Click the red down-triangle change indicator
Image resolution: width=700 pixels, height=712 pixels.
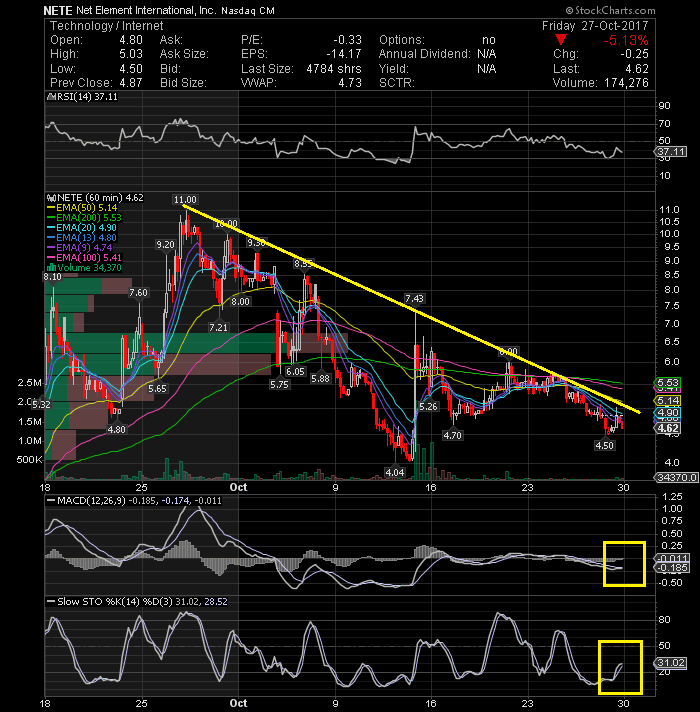(561, 40)
